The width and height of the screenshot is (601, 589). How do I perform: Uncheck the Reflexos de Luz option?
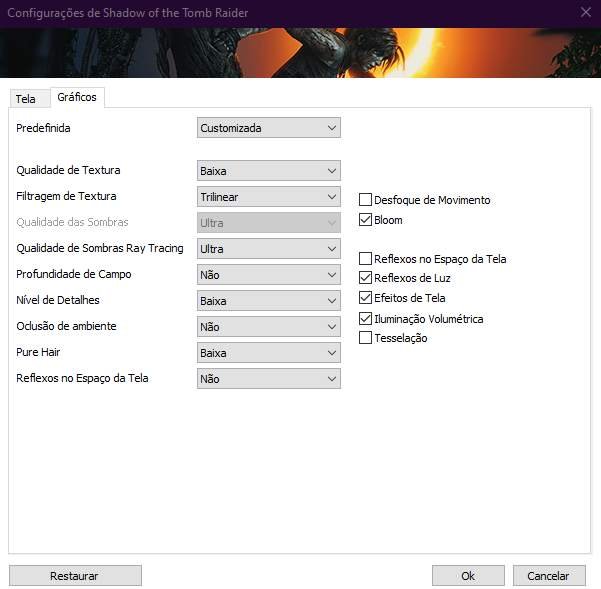[366, 278]
